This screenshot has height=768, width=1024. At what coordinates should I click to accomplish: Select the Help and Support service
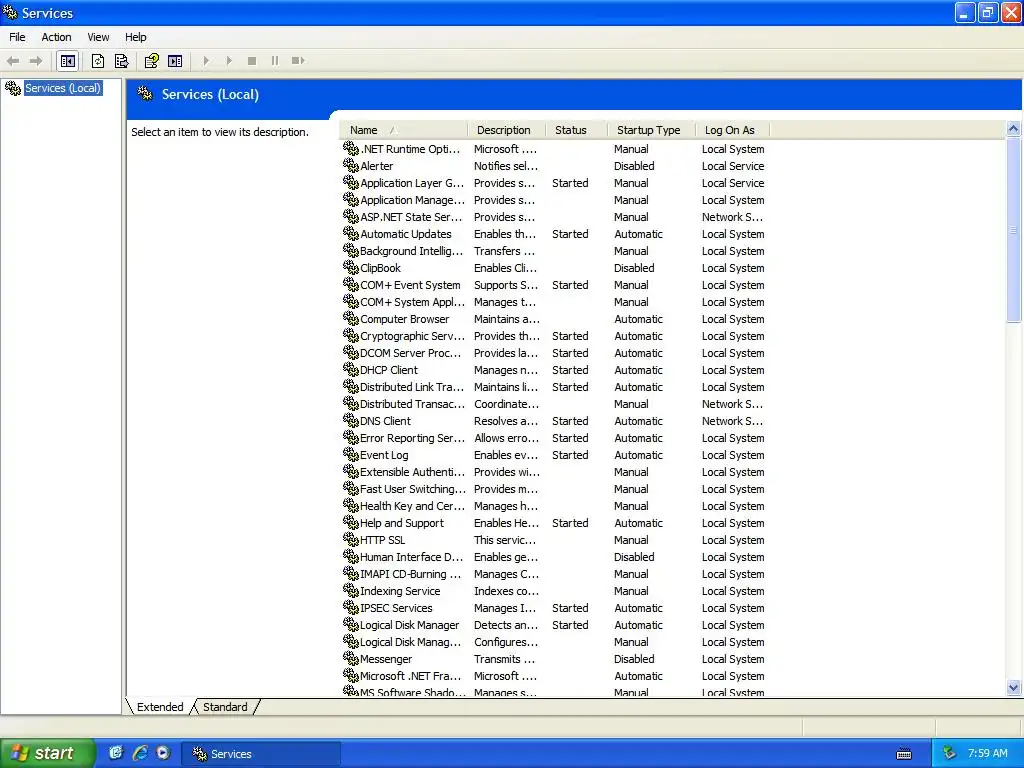[x=402, y=522]
